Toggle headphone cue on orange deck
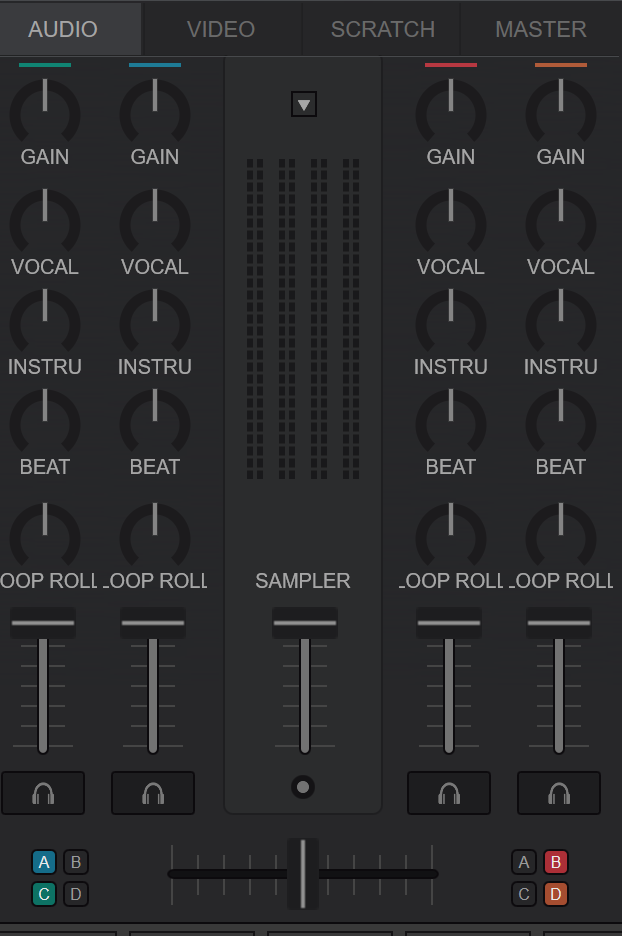Viewport: 622px width, 936px height. pyautogui.click(x=559, y=793)
